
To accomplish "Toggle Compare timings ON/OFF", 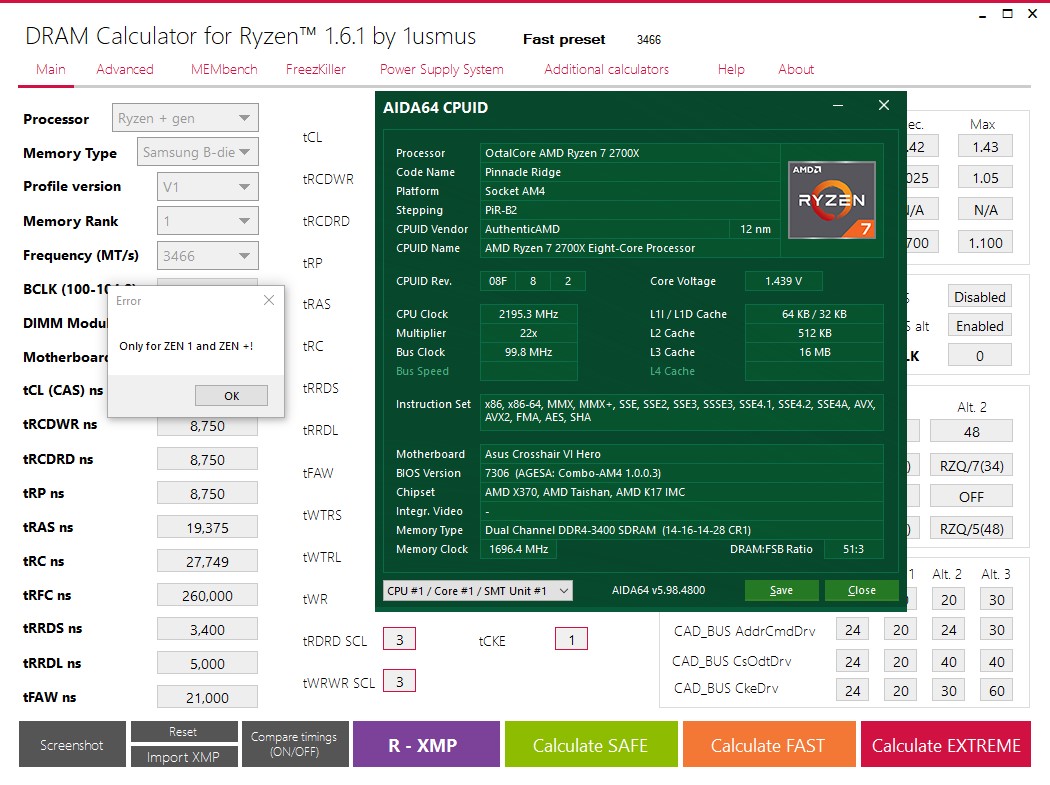I will pyautogui.click(x=295, y=744).
